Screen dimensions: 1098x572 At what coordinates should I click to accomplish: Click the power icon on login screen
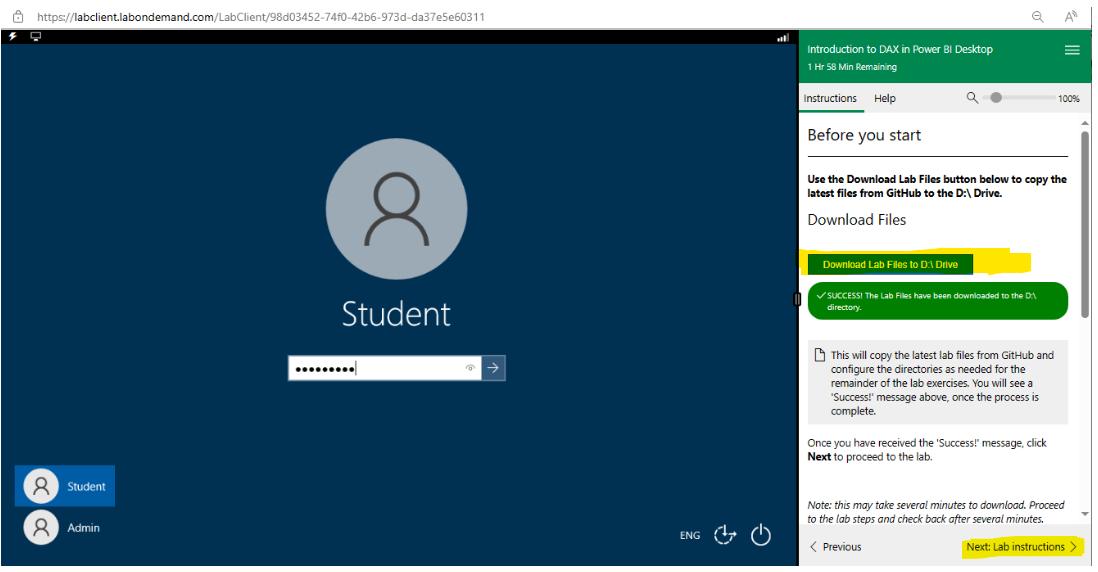(x=760, y=535)
